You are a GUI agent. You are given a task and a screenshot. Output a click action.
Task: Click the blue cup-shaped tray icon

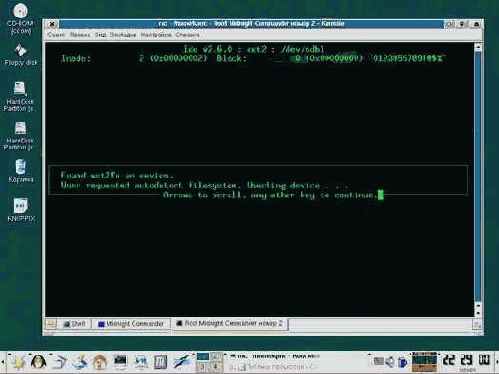coord(403,362)
